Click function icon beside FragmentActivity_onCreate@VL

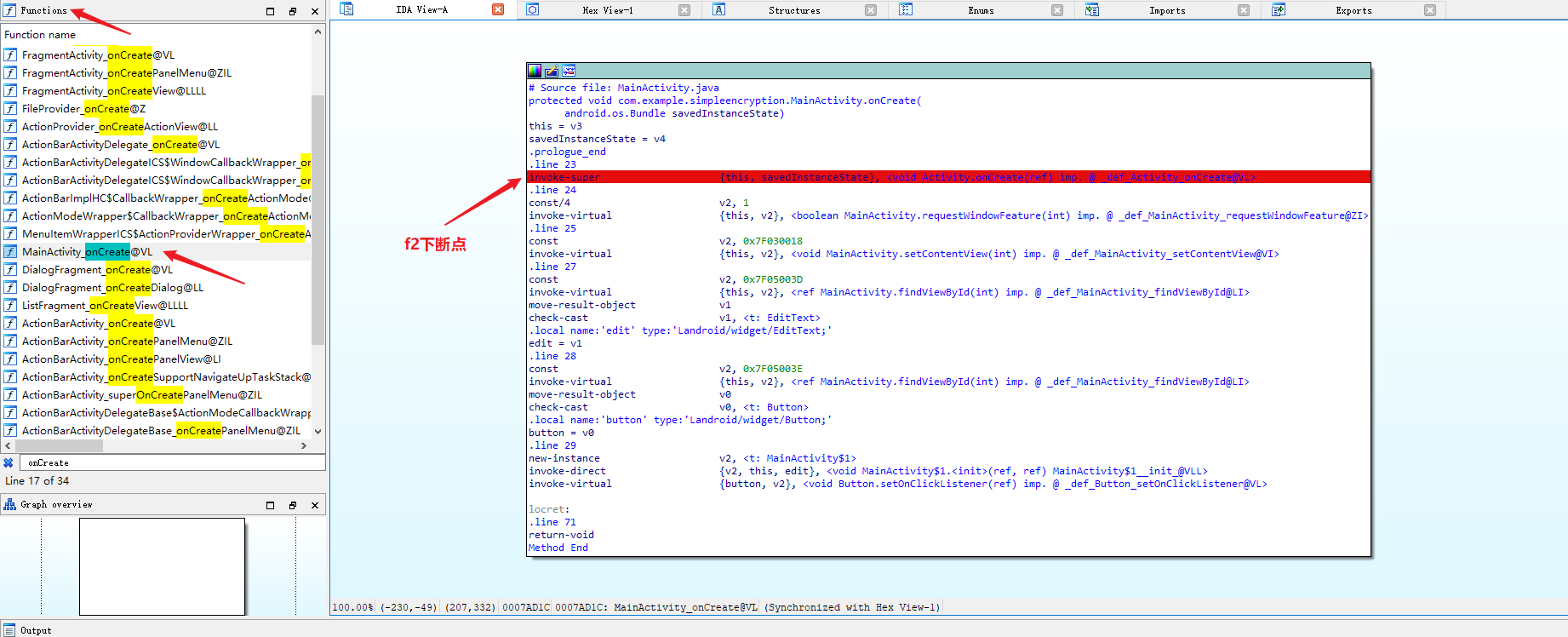coord(10,55)
